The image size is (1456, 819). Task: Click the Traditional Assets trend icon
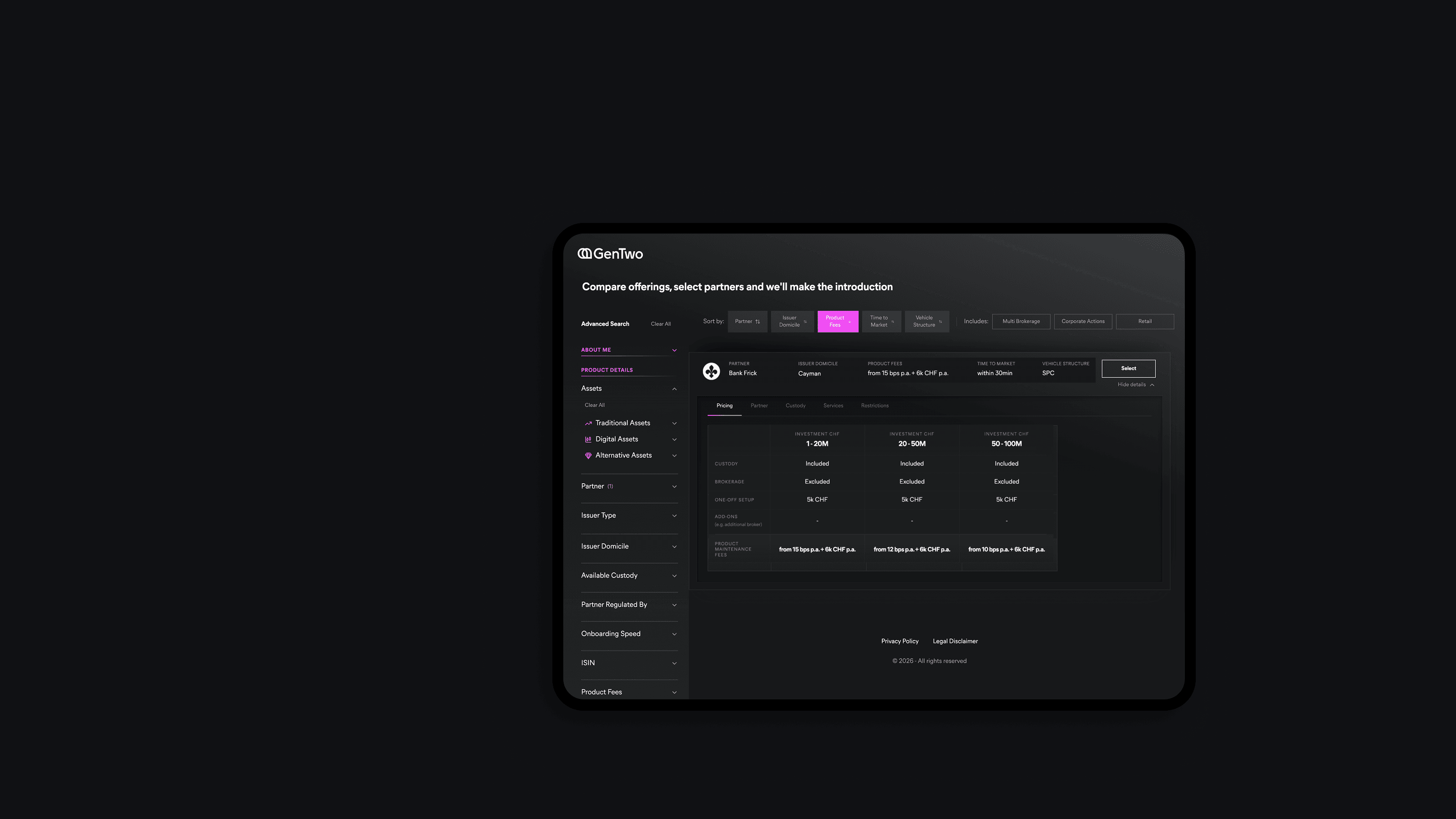click(588, 423)
